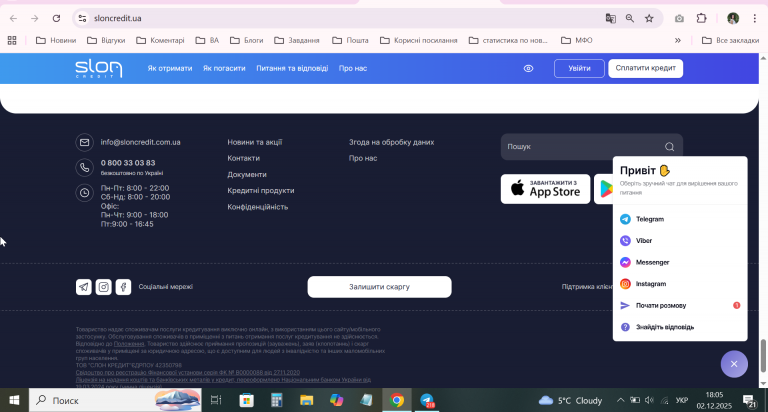Click the page vertical scrollbar thumb
Screen dimensions: 768x412
pyautogui.click(x=763, y=356)
